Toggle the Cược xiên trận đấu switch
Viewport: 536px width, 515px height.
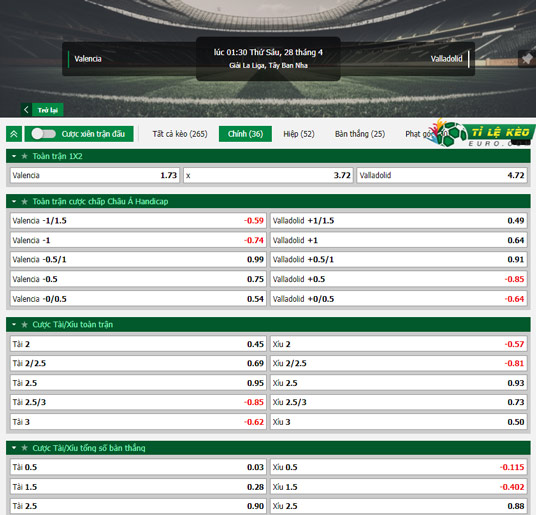click(x=43, y=134)
